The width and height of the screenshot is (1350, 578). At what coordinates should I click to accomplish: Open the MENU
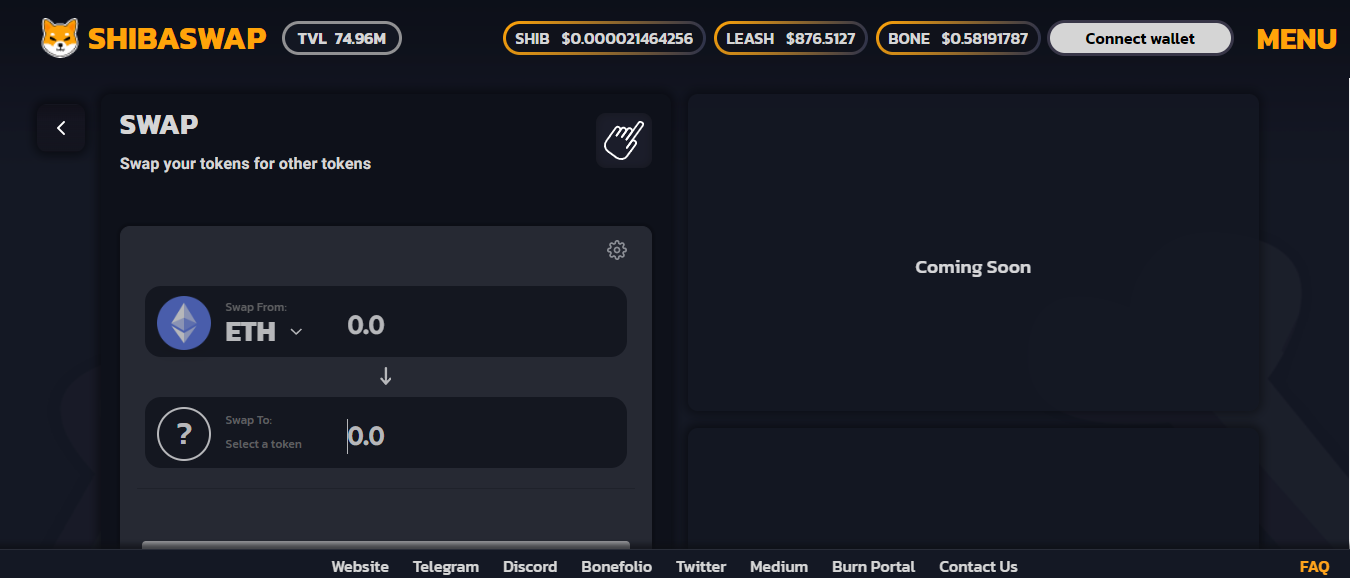click(1297, 39)
